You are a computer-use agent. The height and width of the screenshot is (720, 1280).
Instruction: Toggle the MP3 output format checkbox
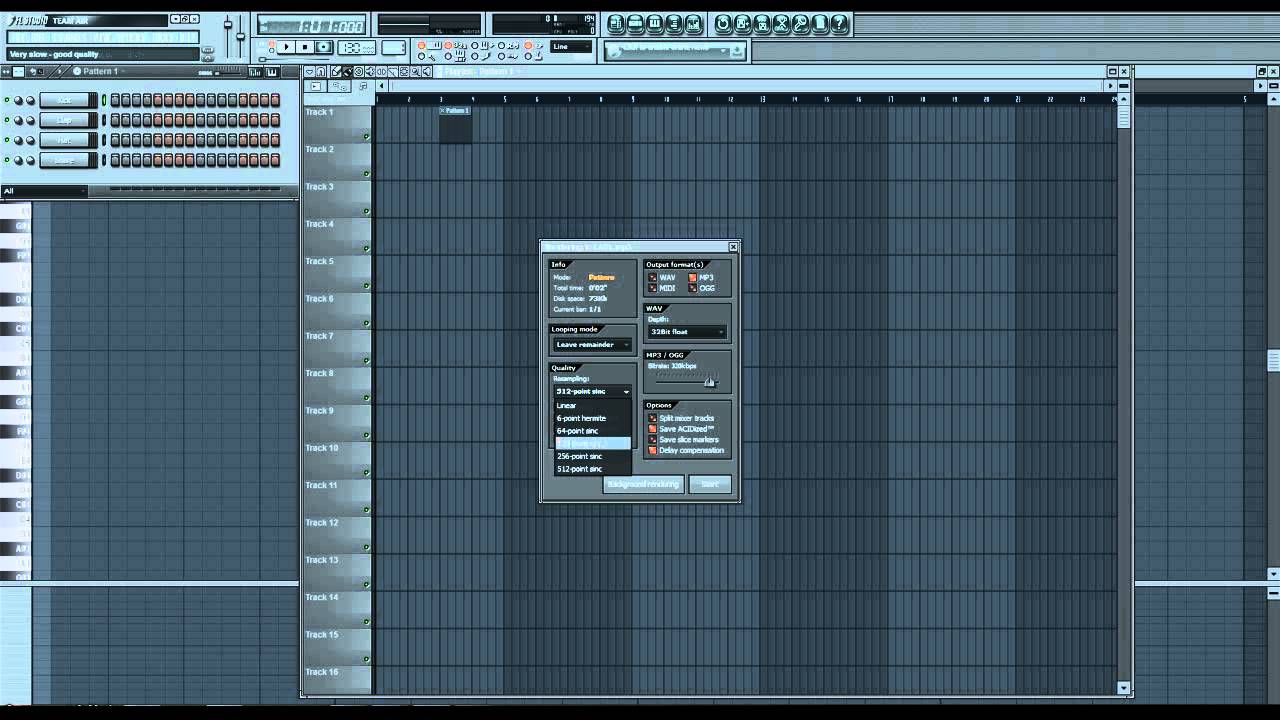pyautogui.click(x=693, y=277)
